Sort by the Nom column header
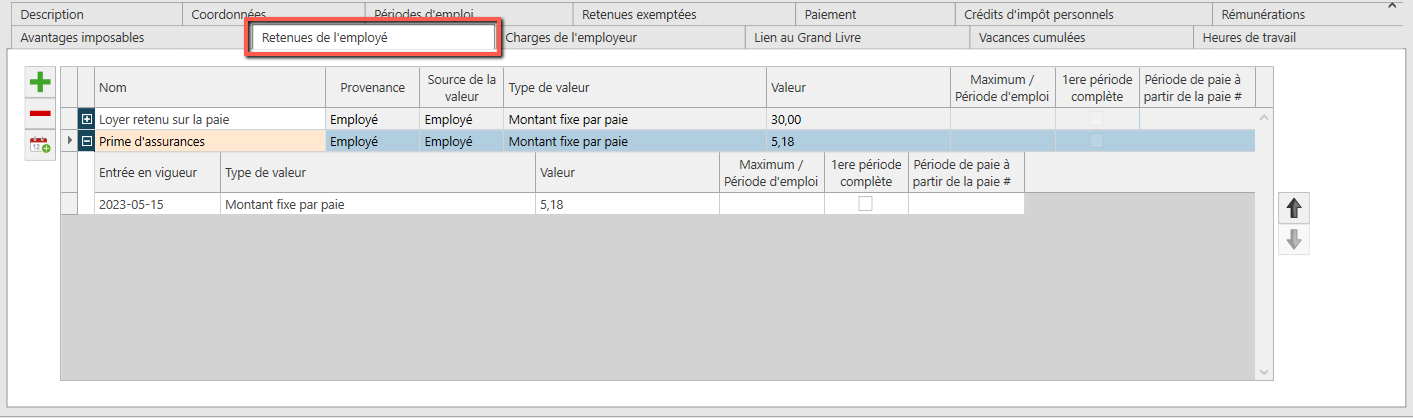Image resolution: width=1413 pixels, height=418 pixels. (210, 87)
